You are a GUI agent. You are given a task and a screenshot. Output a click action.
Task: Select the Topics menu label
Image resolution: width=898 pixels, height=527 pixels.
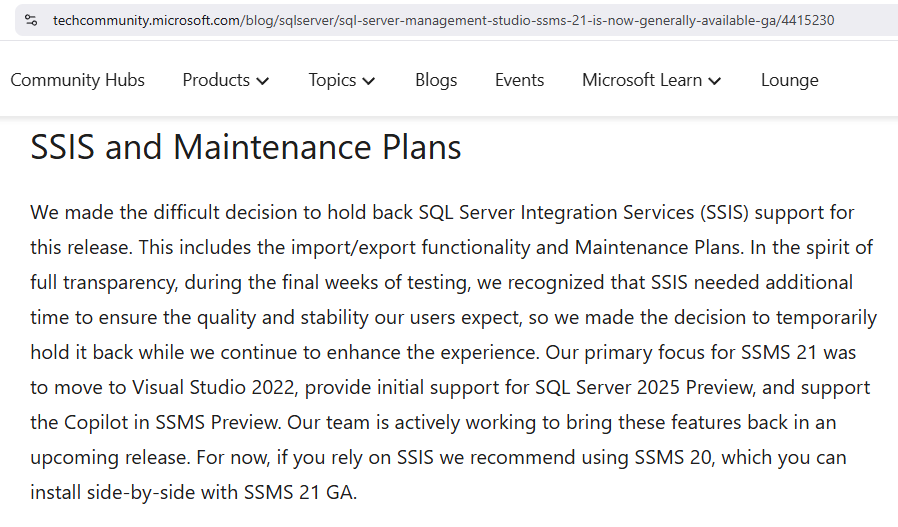pos(332,80)
